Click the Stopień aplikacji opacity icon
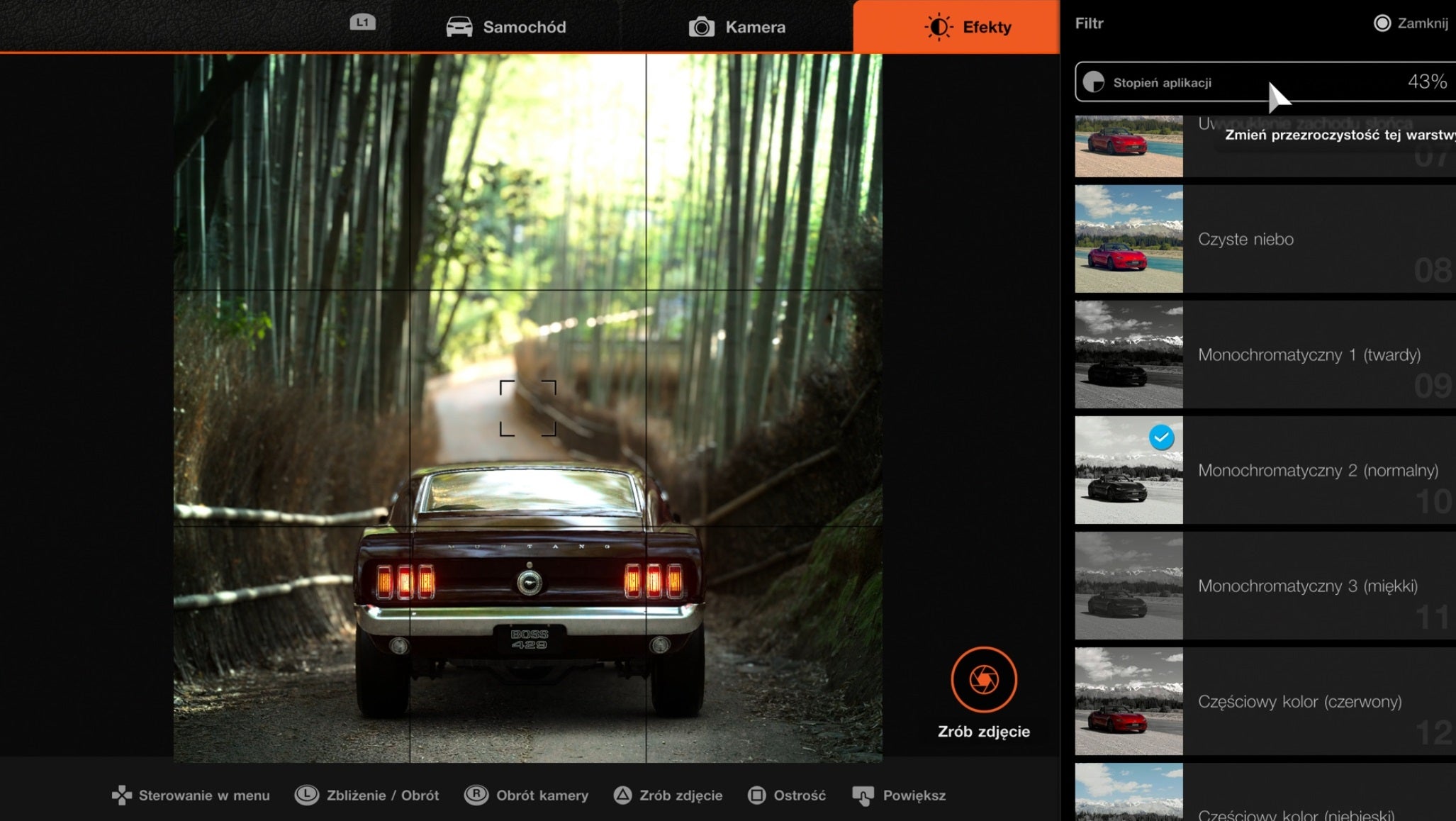 coord(1094,82)
